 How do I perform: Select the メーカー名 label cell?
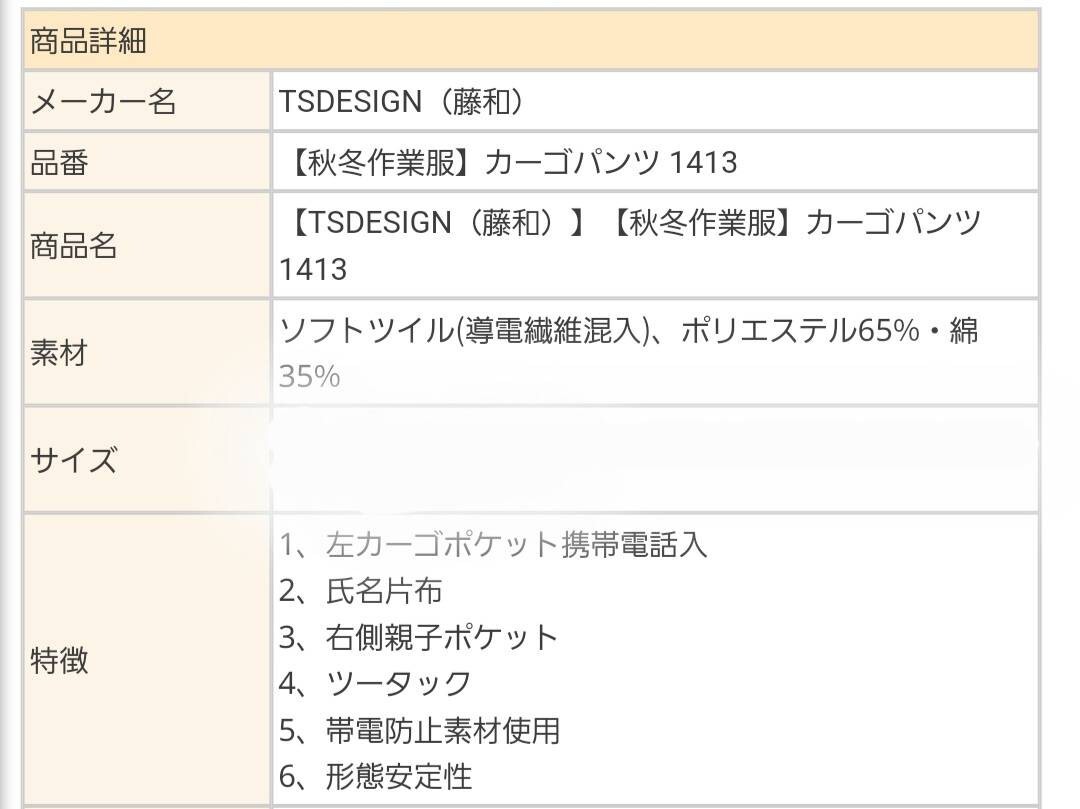click(103, 101)
